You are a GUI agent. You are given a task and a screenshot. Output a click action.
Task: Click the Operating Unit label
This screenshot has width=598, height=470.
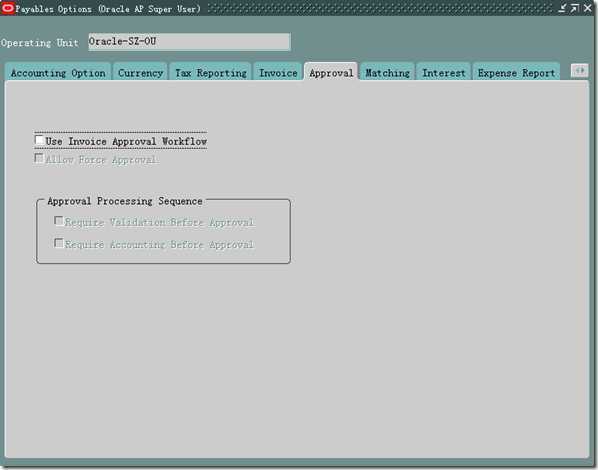click(x=40, y=43)
